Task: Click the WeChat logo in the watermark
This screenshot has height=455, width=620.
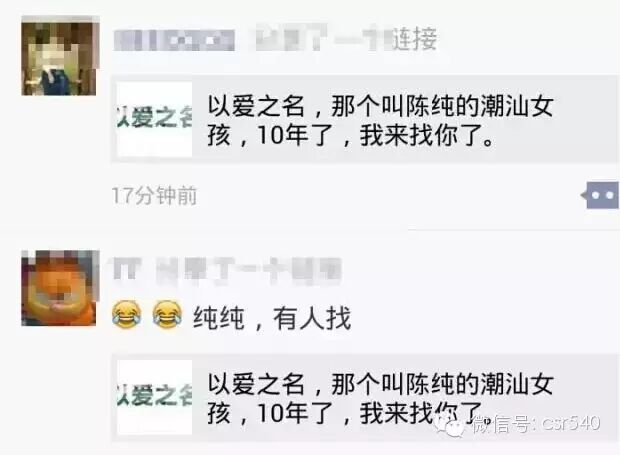Action: 449,427
